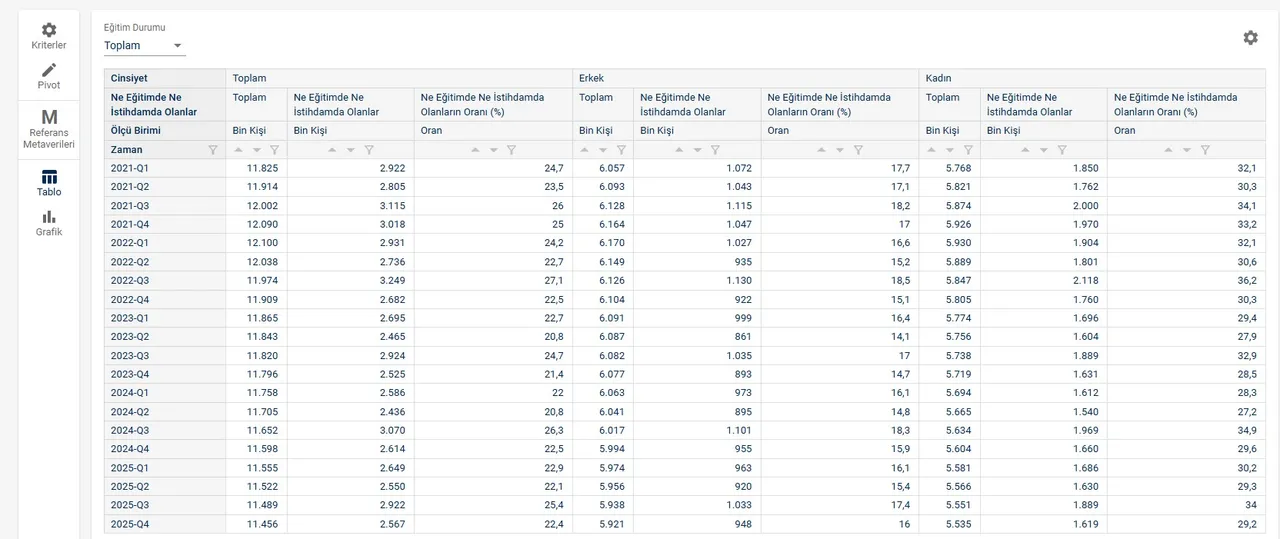Viewport: 1280px width, 539px height.
Task: Click the Kadın group header
Action: pyautogui.click(x=938, y=78)
